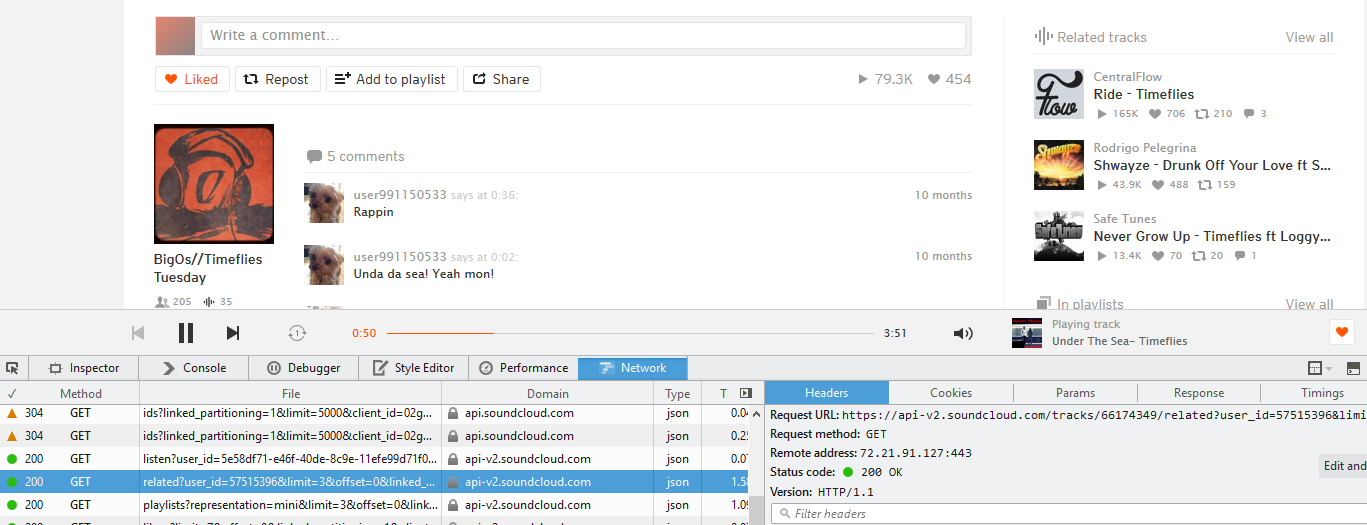Viewport: 1367px width, 525px height.
Task: Open BigOs//Timeflies Tuesday artist avatar
Action: 214,184
